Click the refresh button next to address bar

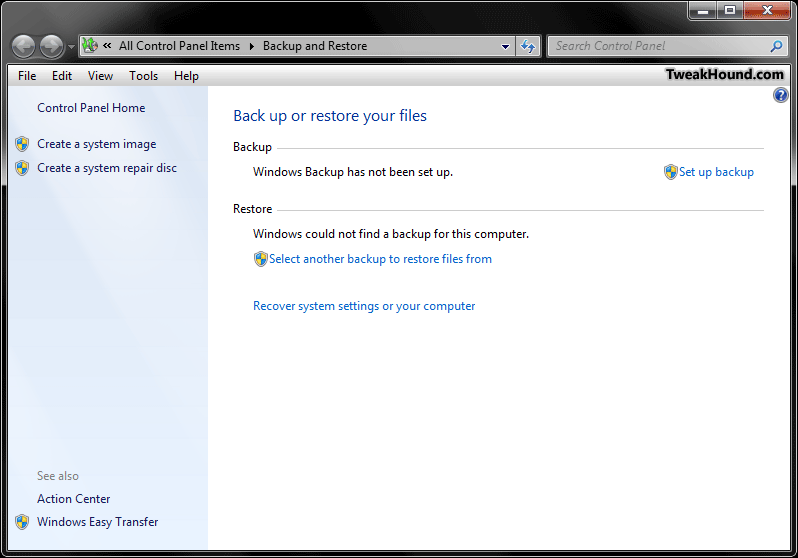tap(528, 46)
